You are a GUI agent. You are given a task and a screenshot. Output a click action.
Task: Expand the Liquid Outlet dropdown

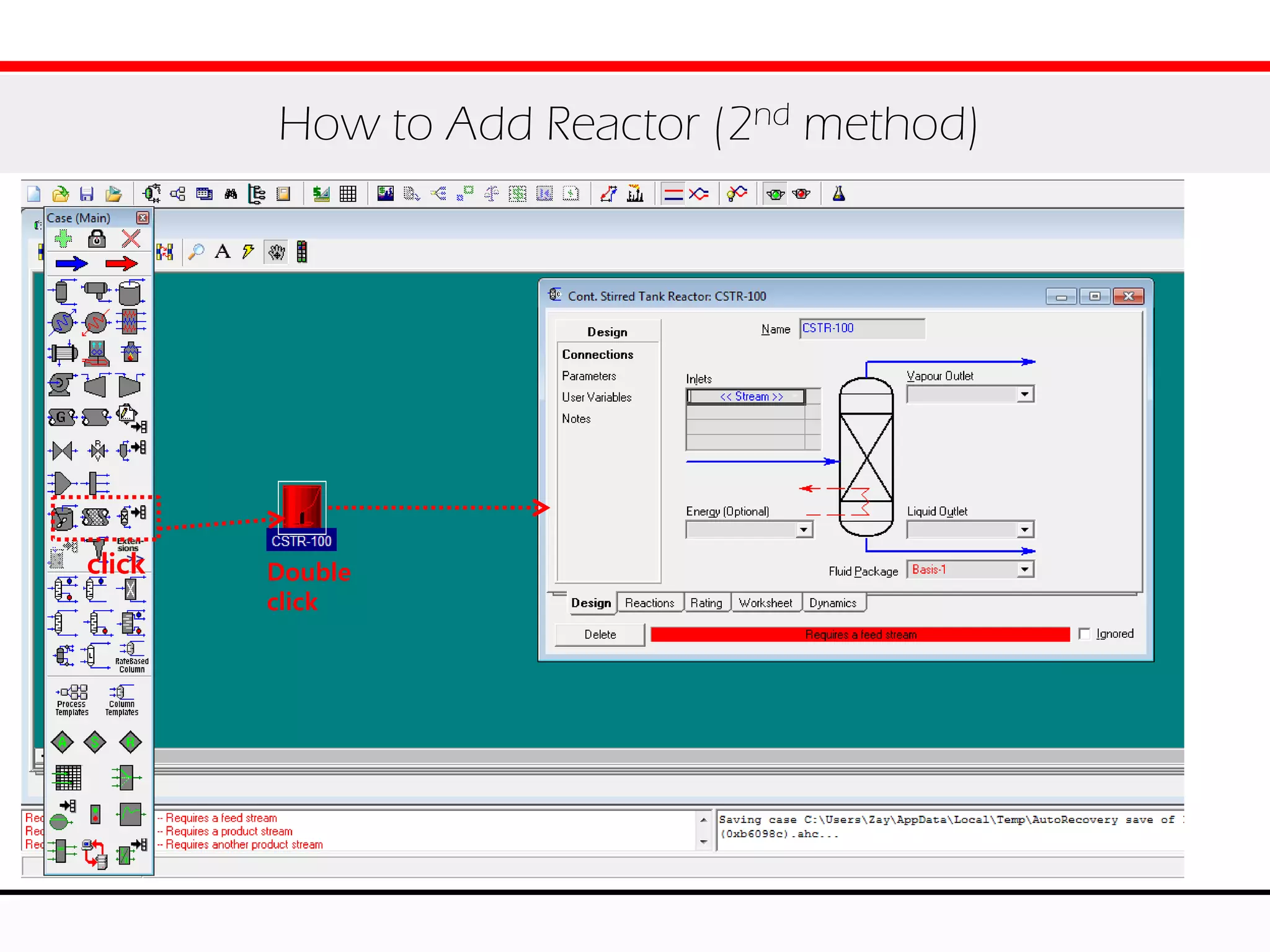pos(1024,530)
